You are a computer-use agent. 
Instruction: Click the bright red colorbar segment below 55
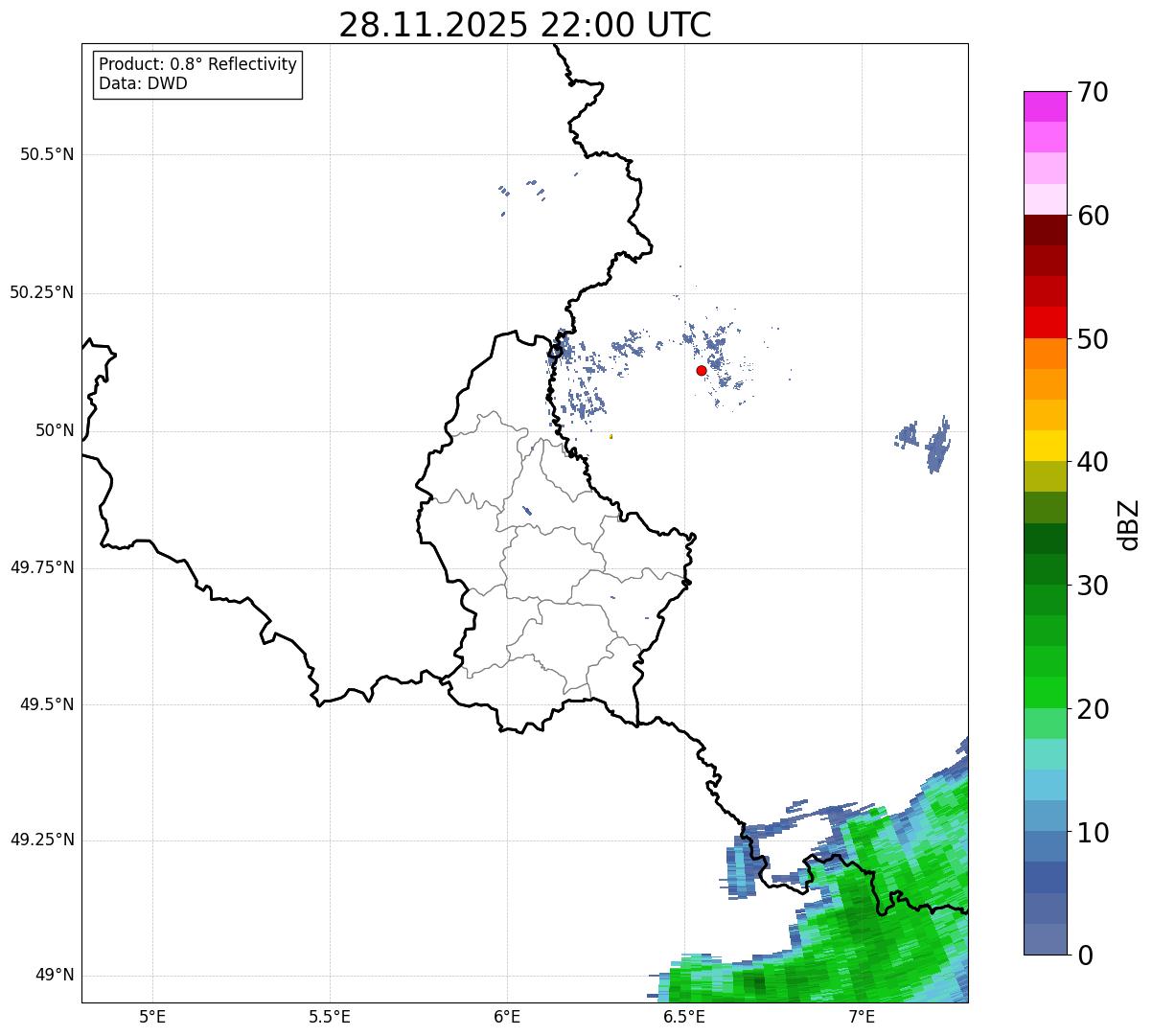(x=1045, y=322)
